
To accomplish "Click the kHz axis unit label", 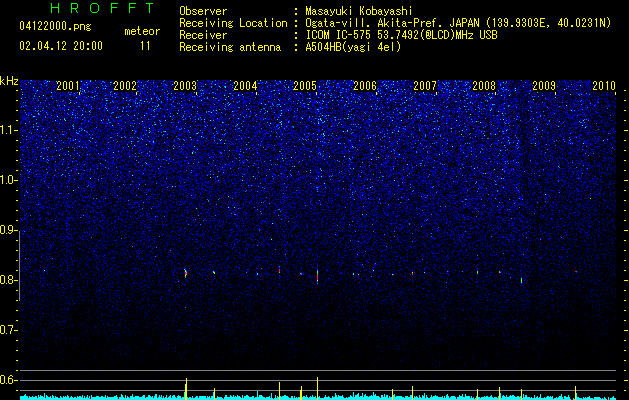I will pyautogui.click(x=9, y=81).
